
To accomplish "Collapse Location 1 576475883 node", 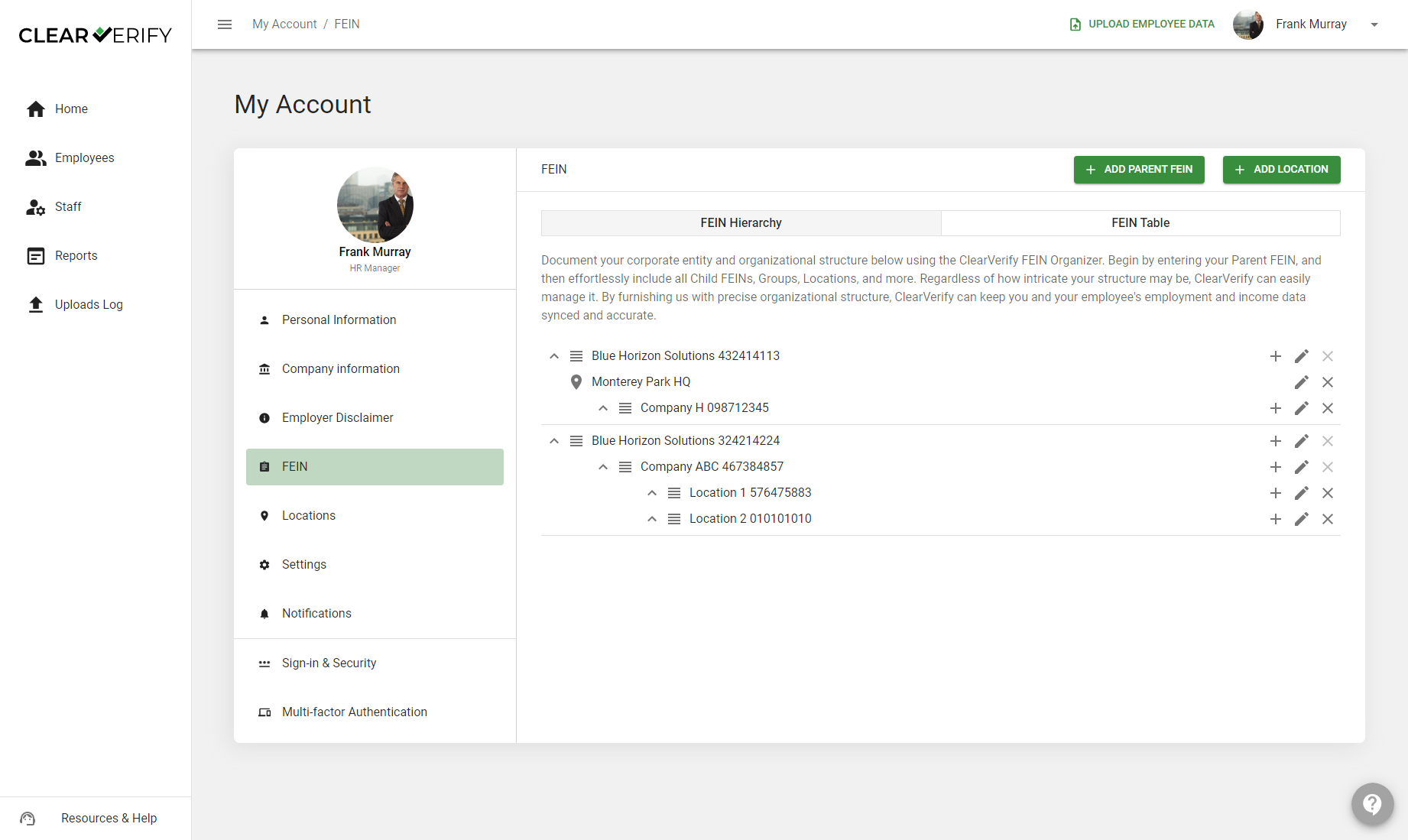I will [x=652, y=493].
